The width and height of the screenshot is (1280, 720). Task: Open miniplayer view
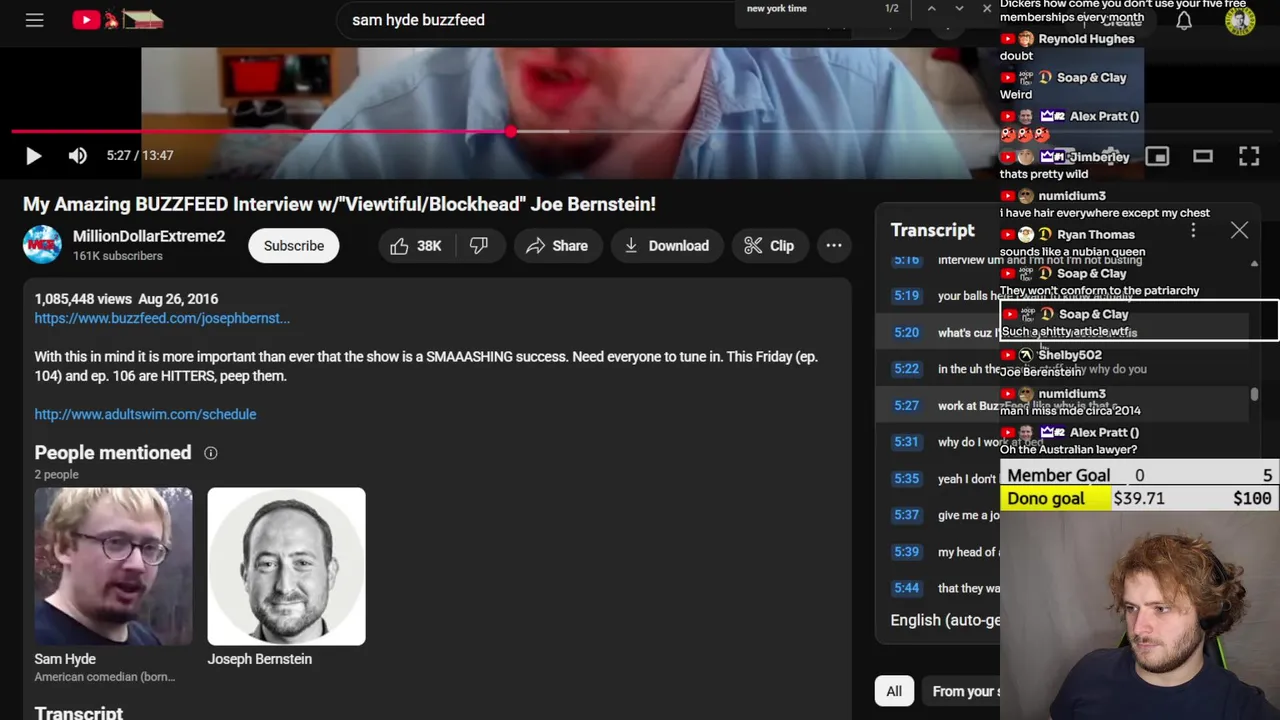pyautogui.click(x=1157, y=156)
